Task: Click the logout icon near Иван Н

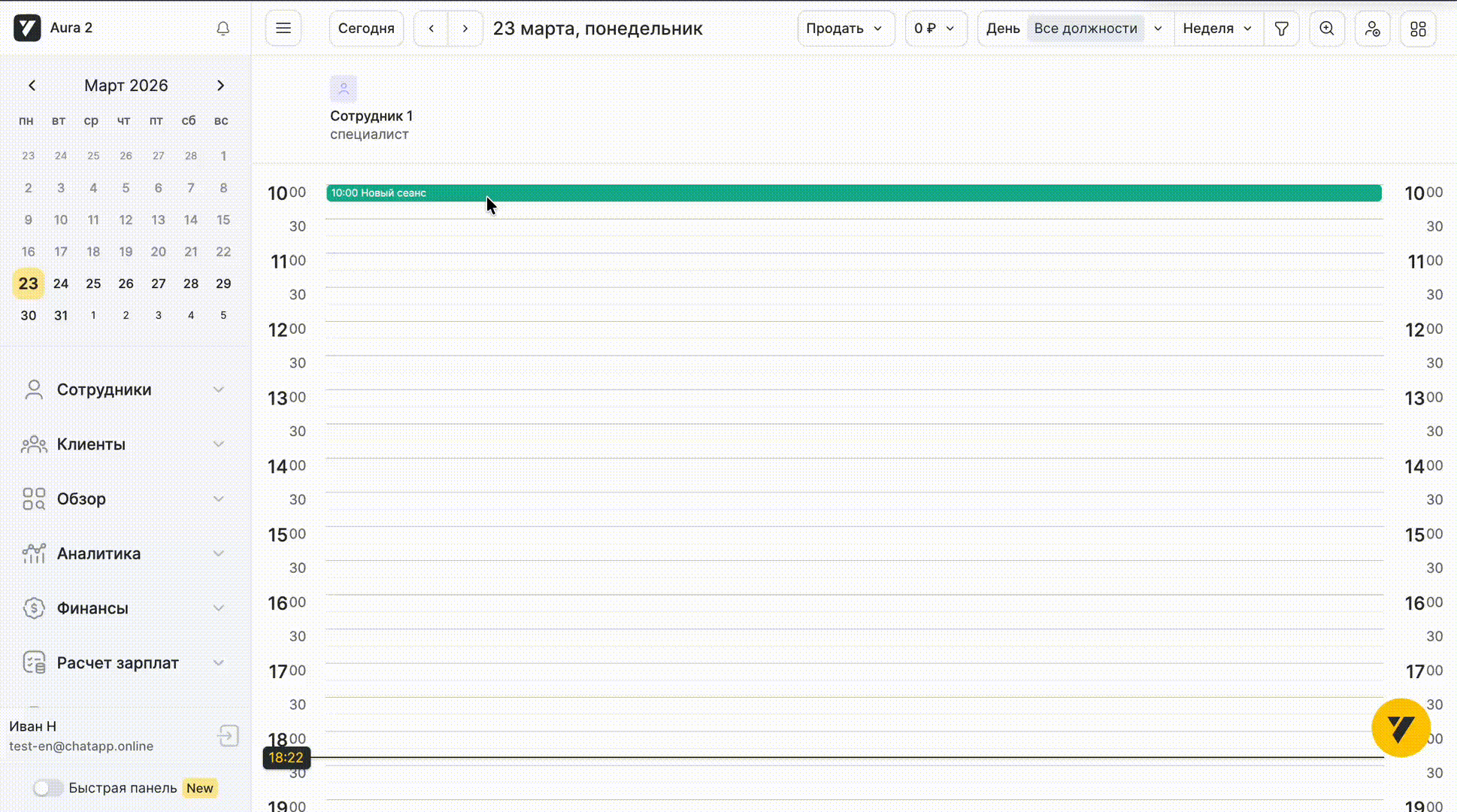Action: tap(229, 735)
